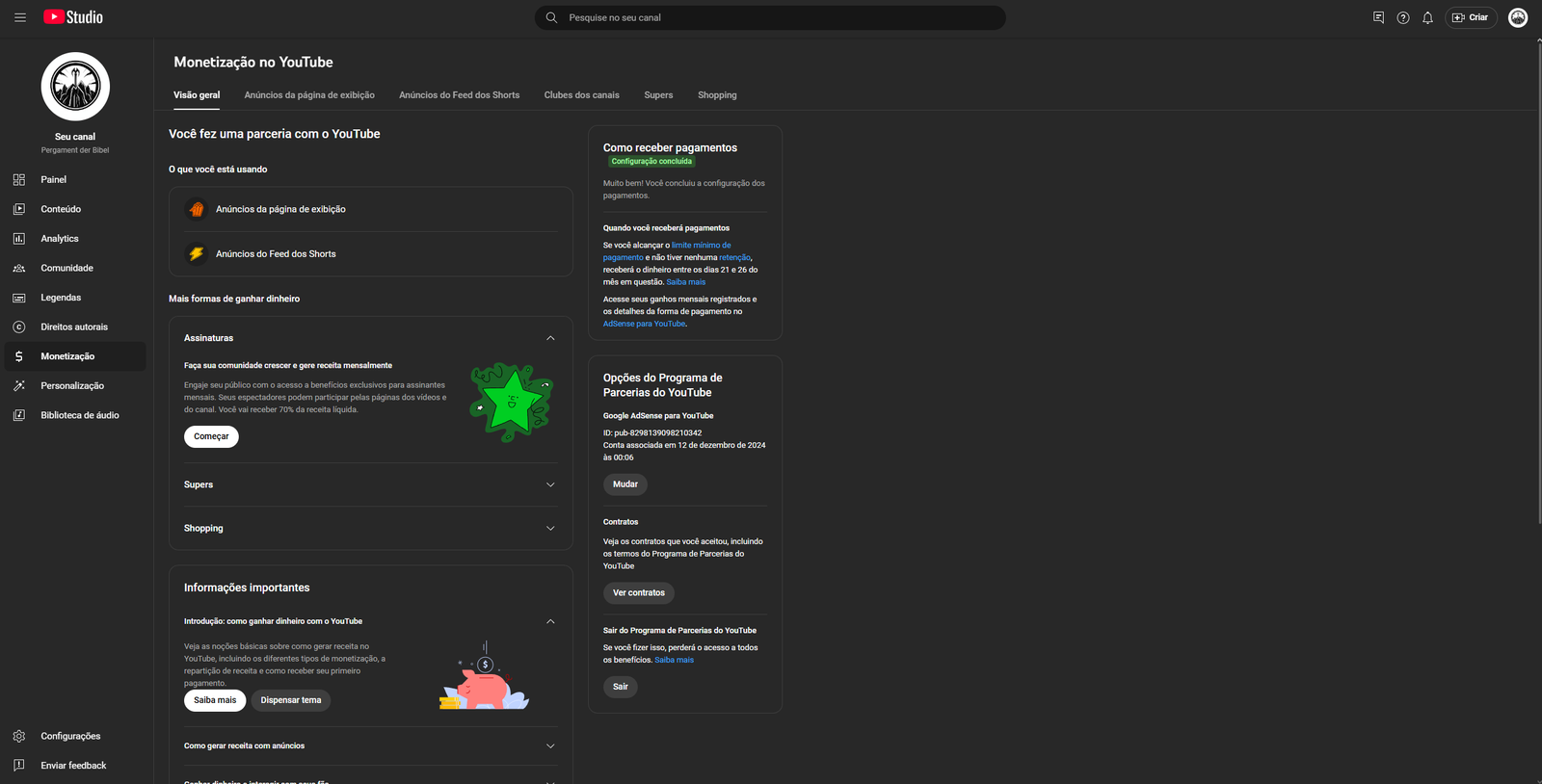Click the green star memberships illustration
Screen dimensions: 1542x784
point(512,402)
